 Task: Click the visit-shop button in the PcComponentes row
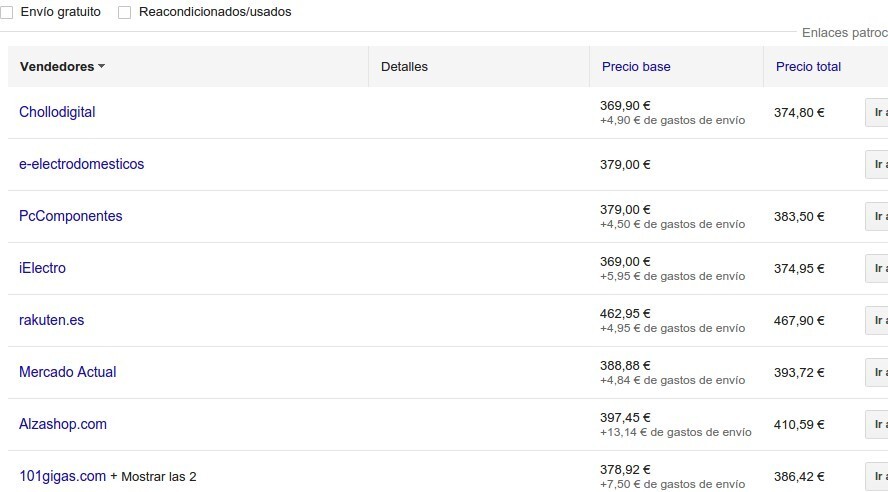877,216
